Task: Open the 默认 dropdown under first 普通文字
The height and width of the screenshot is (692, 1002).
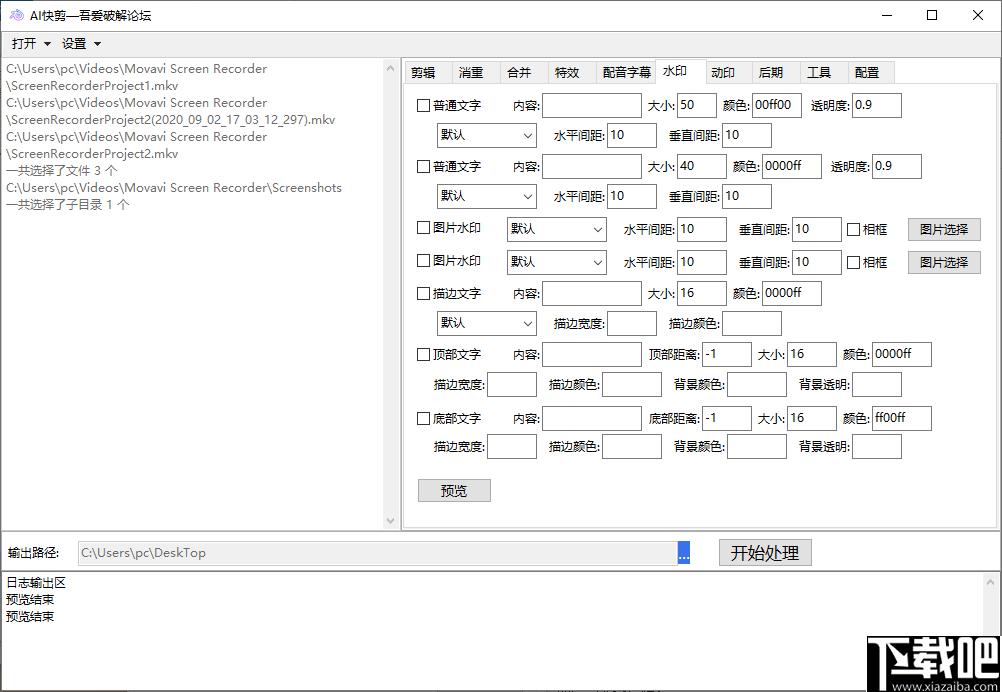Action: (486, 135)
